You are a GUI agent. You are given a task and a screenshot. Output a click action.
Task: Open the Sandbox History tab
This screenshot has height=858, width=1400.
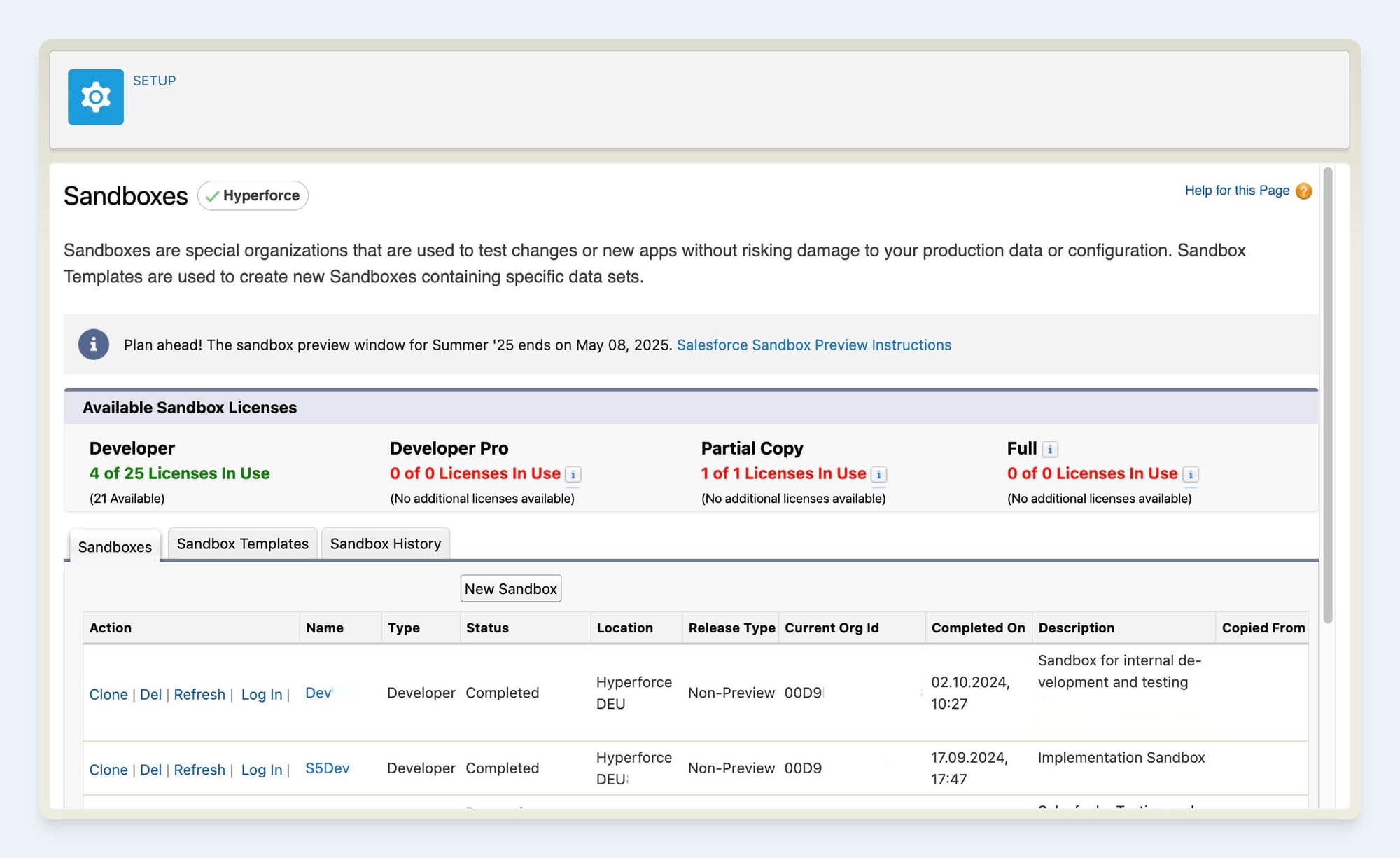[x=385, y=544]
